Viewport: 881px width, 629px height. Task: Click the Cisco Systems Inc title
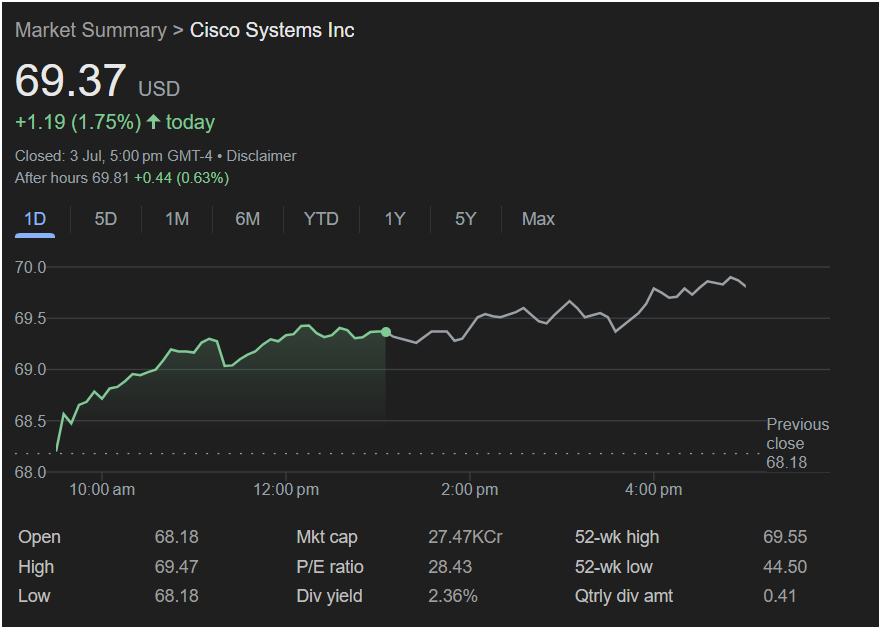(272, 30)
